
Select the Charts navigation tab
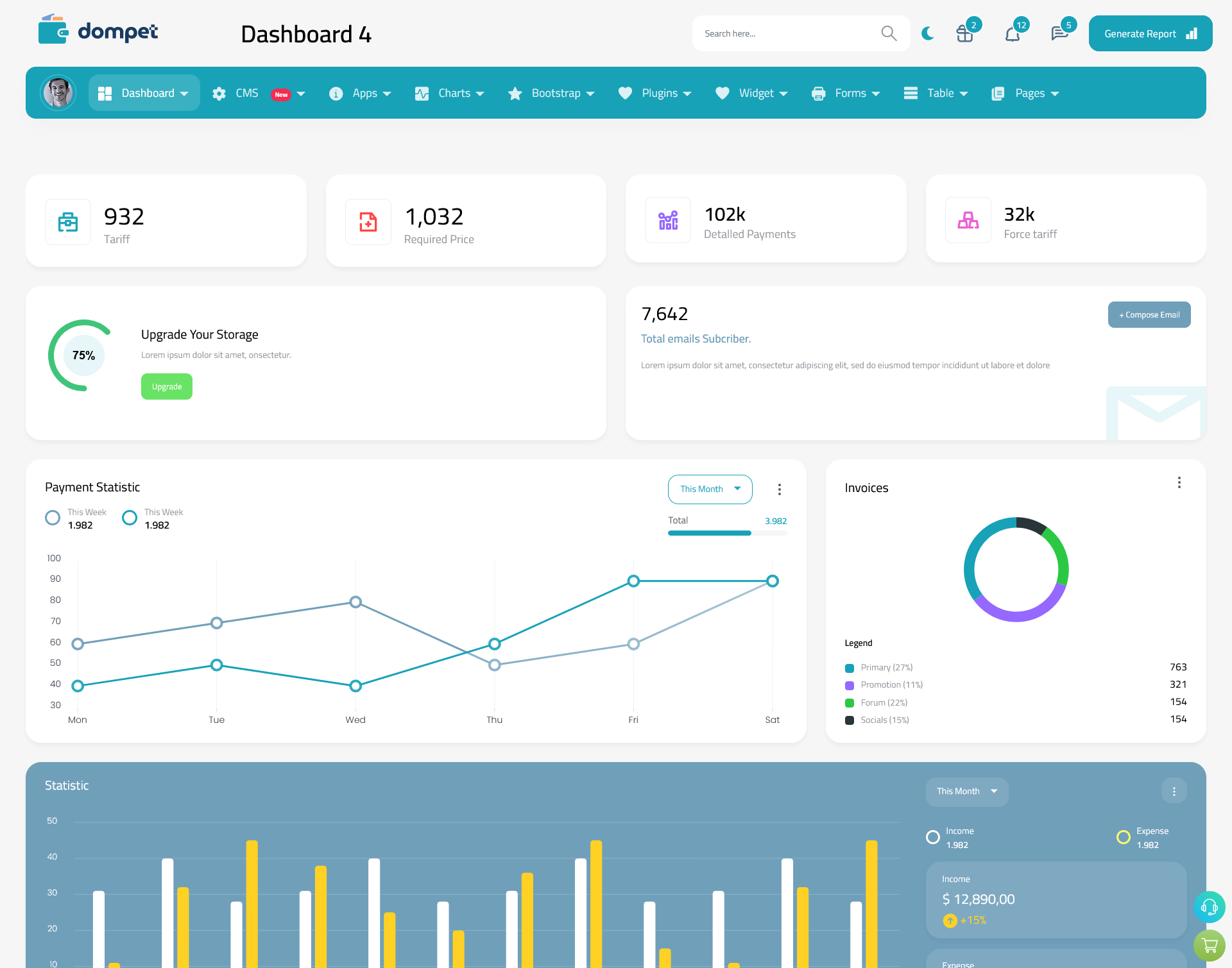click(452, 93)
